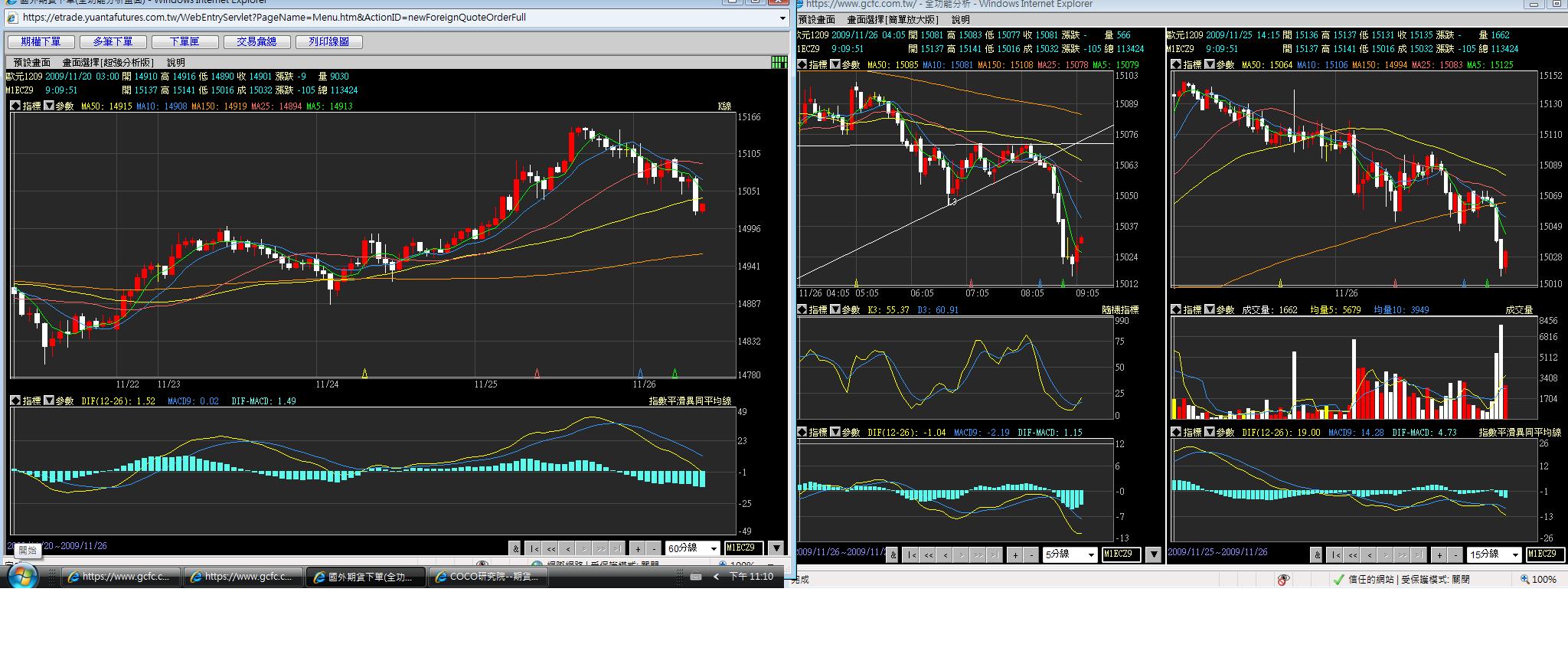
Task: Open the 60分線 timeframe dropdown
Action: (x=693, y=548)
